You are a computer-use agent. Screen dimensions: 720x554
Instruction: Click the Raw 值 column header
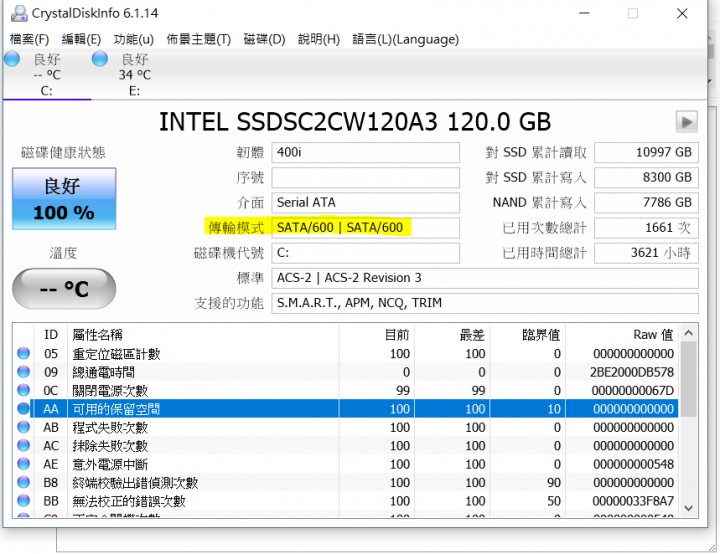(622, 335)
